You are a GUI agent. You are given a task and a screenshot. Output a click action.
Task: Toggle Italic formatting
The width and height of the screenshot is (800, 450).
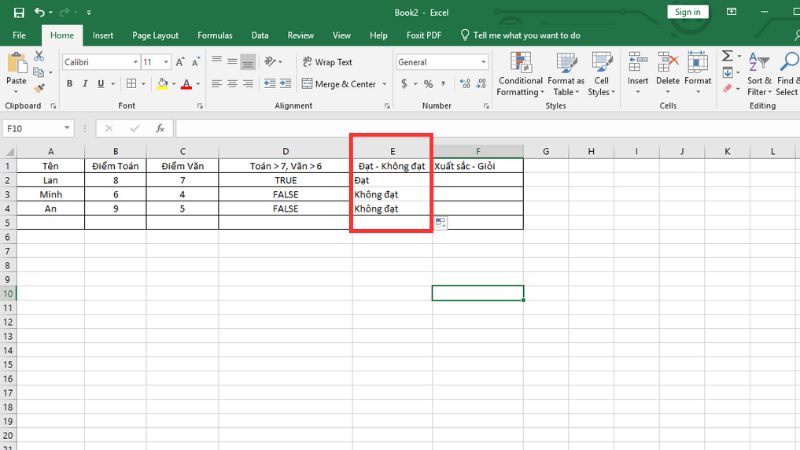pyautogui.click(x=83, y=85)
